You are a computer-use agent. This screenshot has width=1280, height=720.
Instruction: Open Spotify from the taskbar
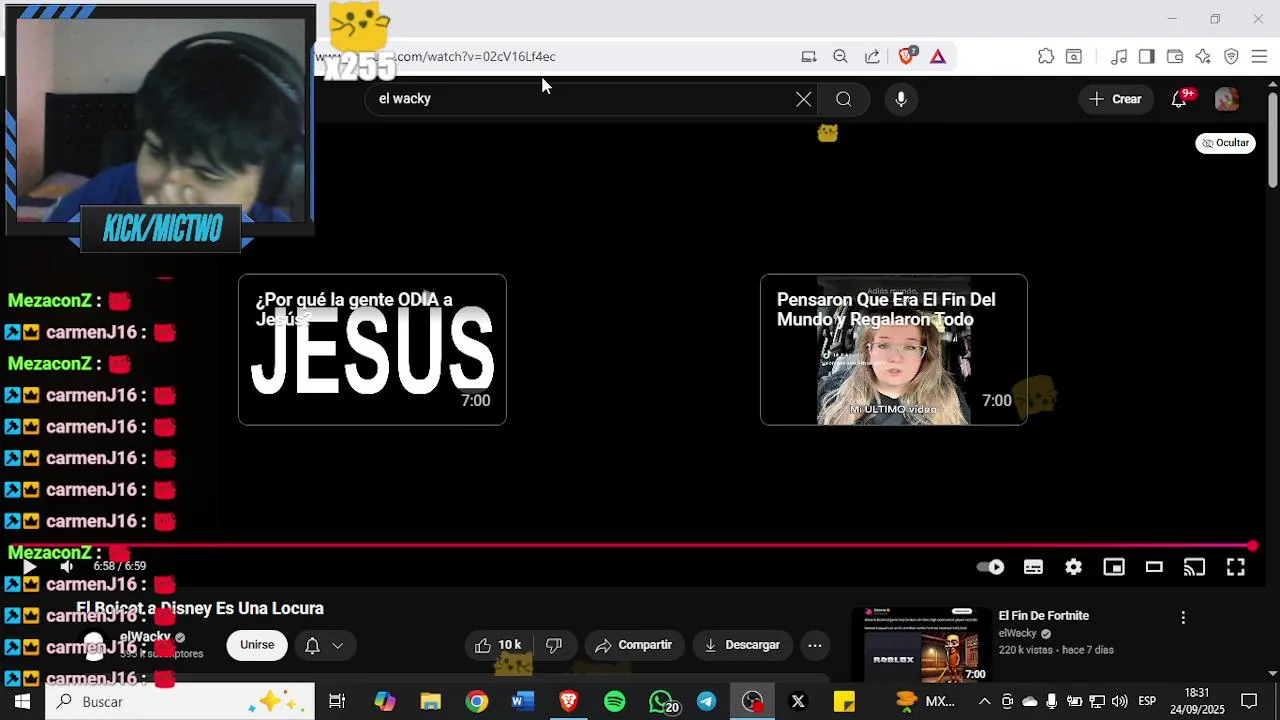(x=614, y=702)
